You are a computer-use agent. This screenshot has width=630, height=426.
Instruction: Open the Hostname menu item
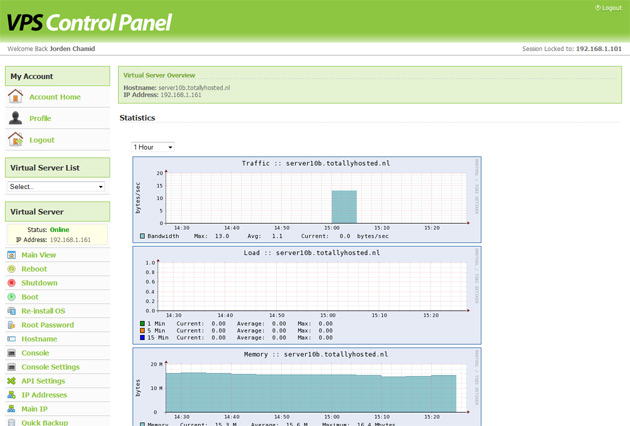(40, 339)
